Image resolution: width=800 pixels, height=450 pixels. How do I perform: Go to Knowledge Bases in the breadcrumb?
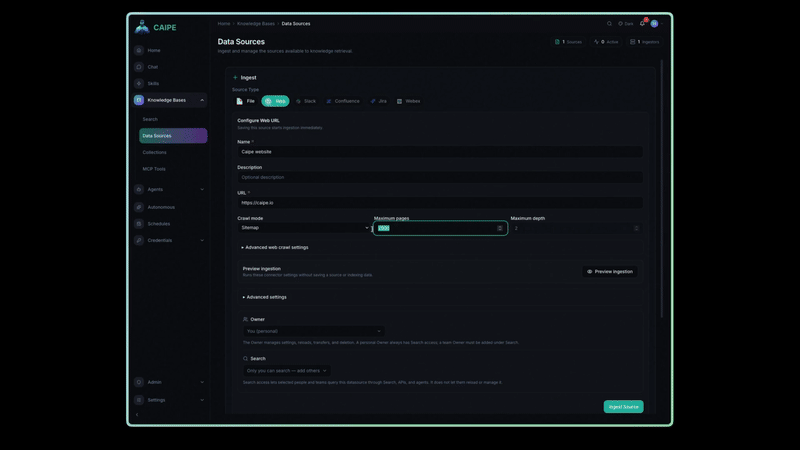256,23
